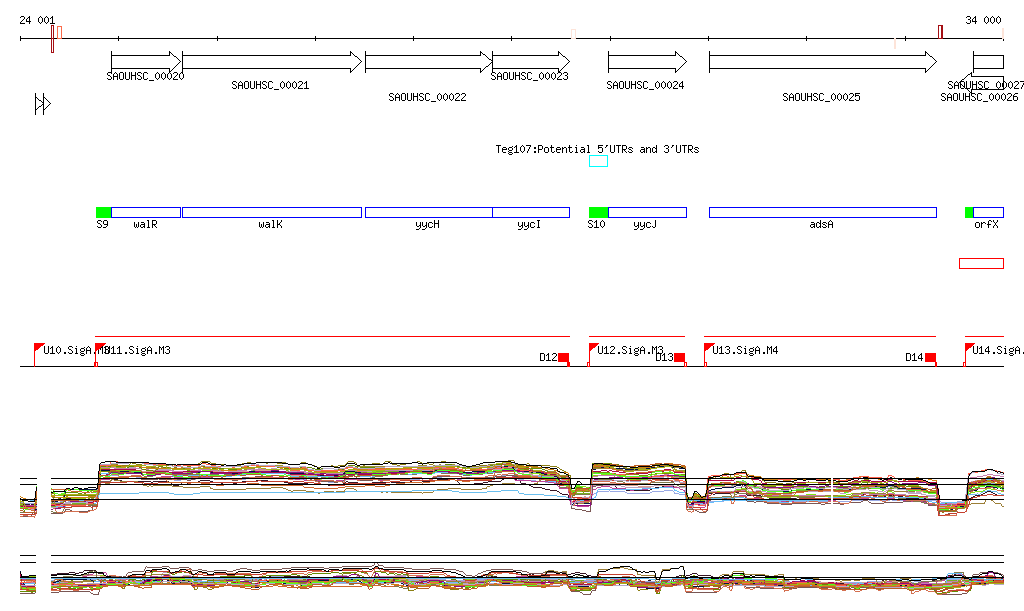The height and width of the screenshot is (611, 1024).
Task: Select the adsA gene box
Action: (x=823, y=212)
